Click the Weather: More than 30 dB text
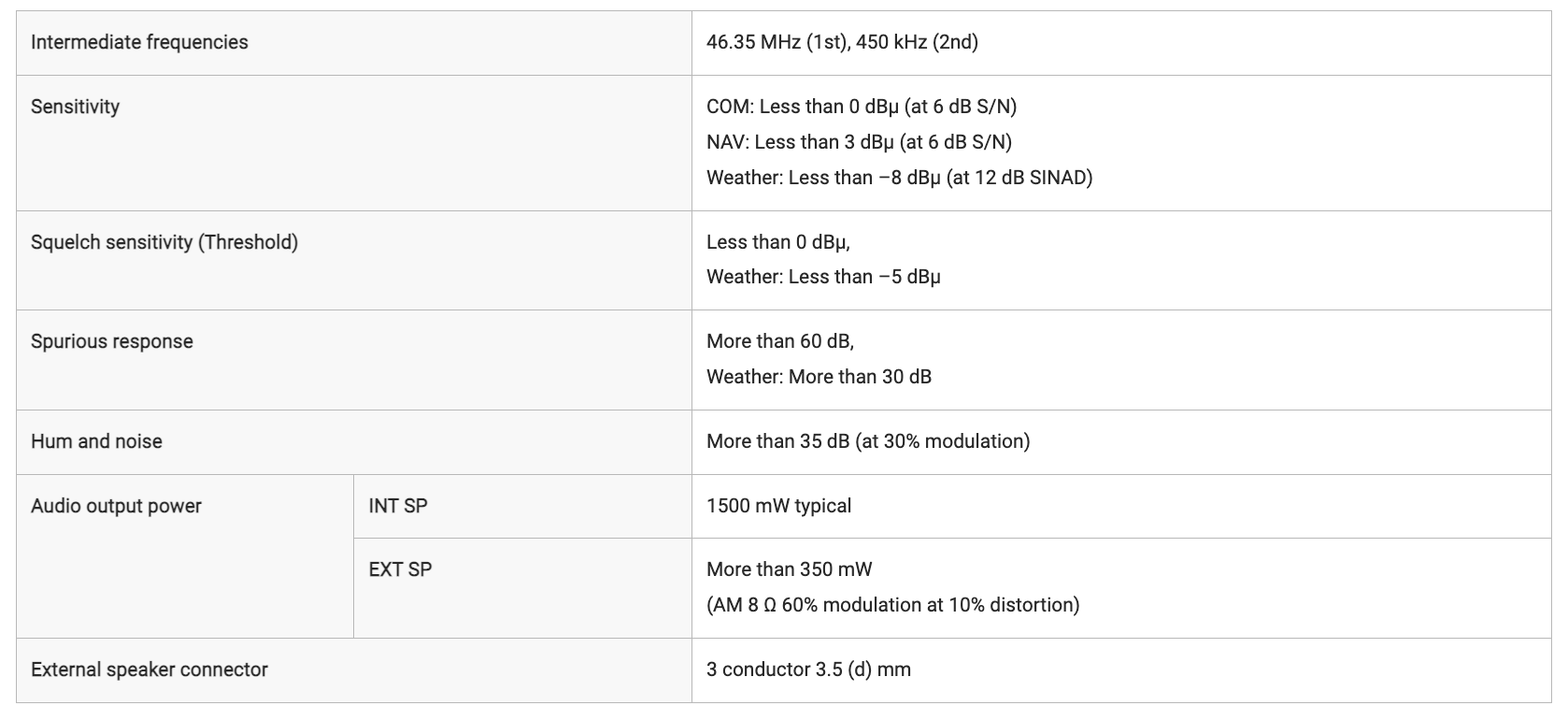The width and height of the screenshot is (1568, 720). tap(819, 377)
